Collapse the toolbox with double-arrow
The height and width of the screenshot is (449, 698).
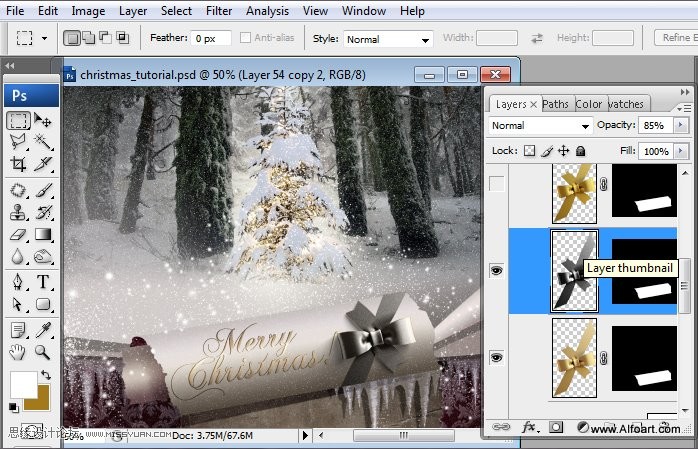10,66
